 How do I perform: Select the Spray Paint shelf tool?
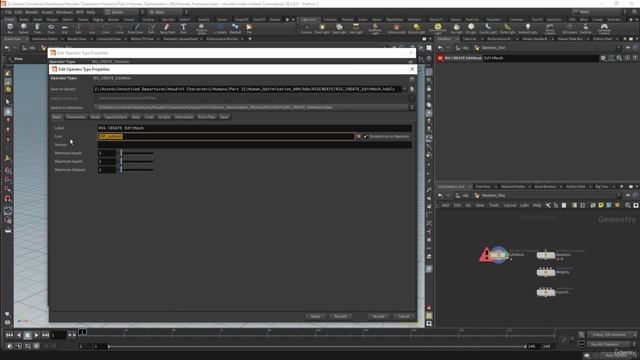(167, 29)
